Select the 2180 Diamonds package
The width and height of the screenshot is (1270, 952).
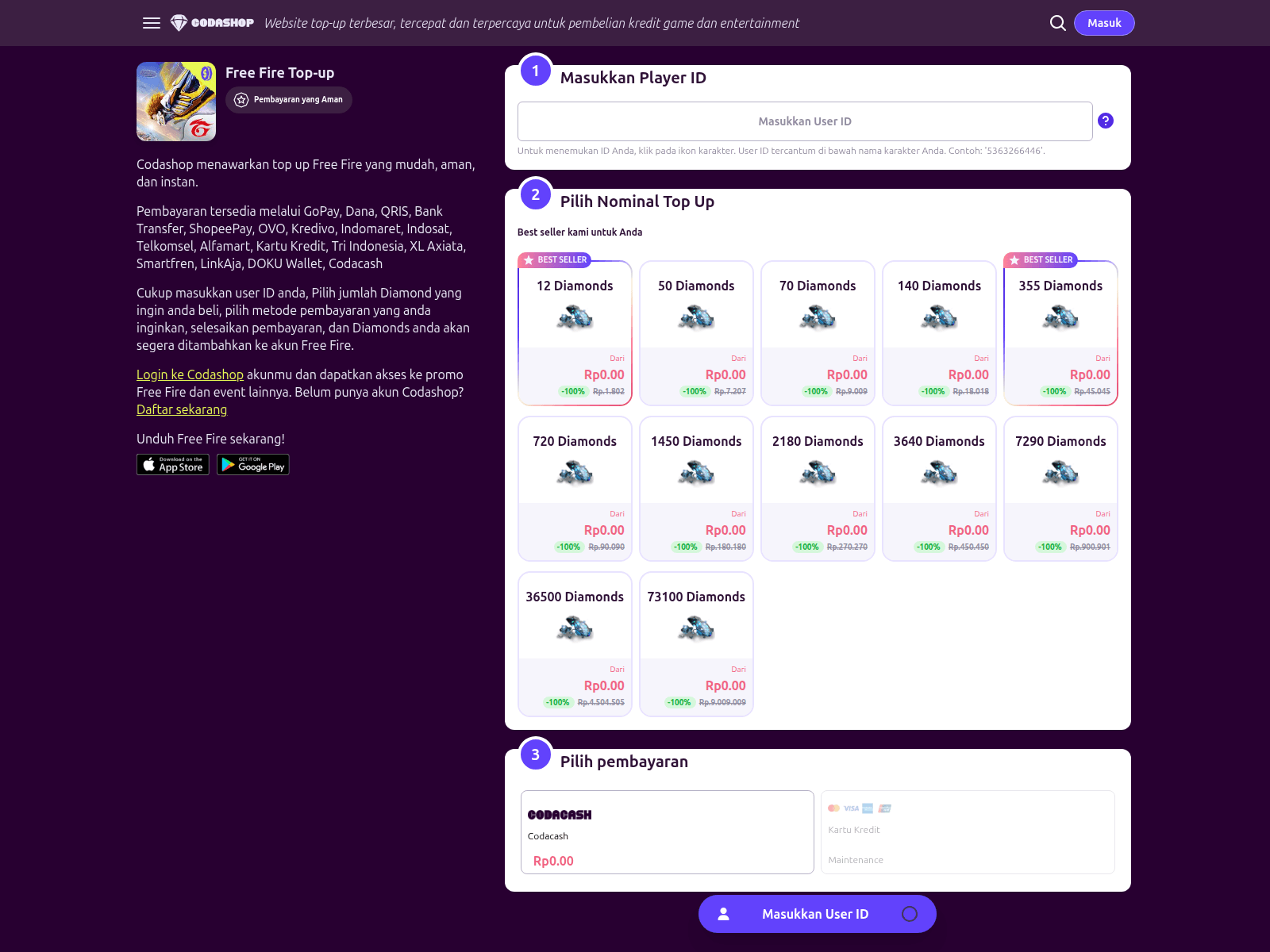[818, 489]
